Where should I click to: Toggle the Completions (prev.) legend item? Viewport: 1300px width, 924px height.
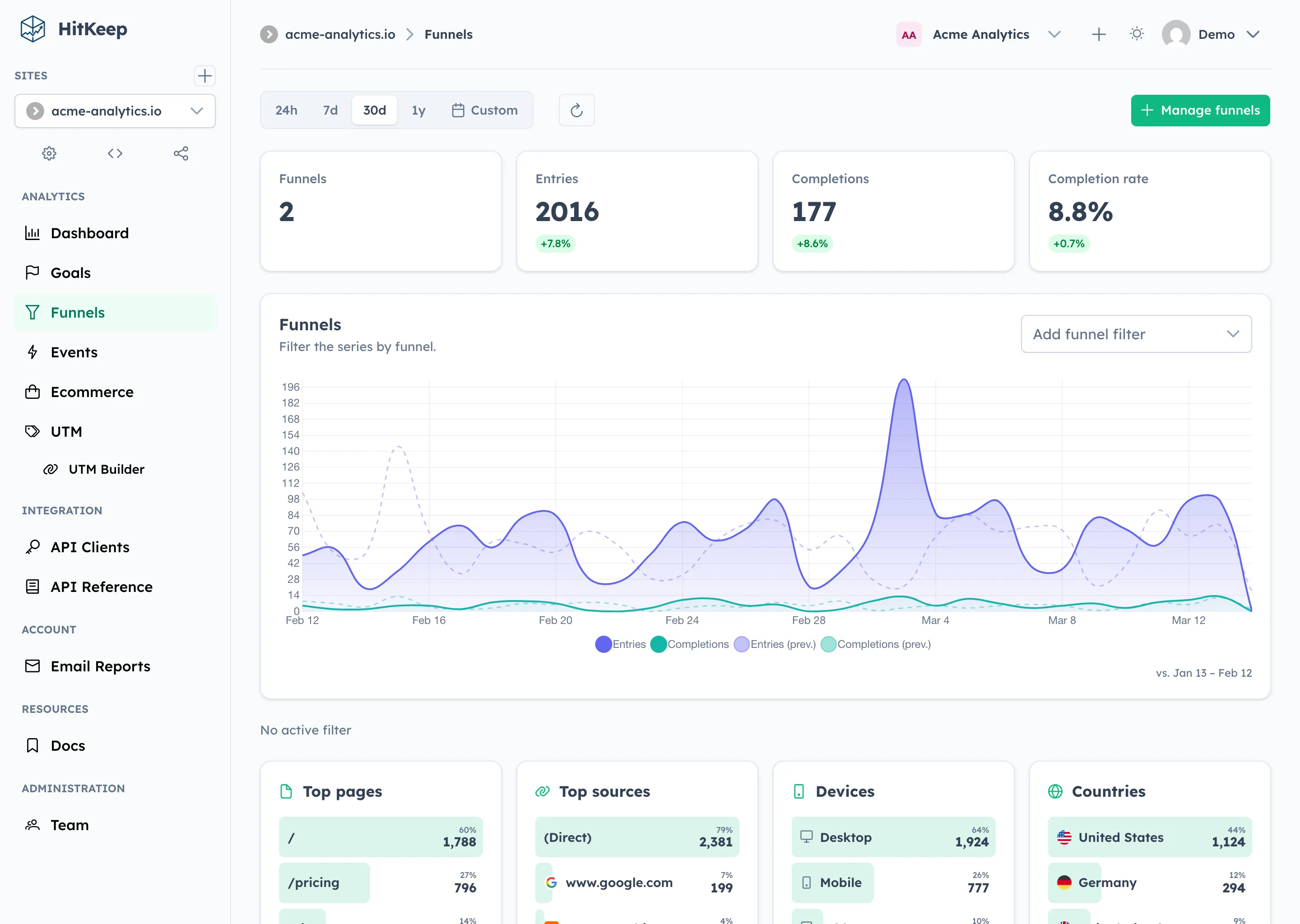click(x=875, y=643)
